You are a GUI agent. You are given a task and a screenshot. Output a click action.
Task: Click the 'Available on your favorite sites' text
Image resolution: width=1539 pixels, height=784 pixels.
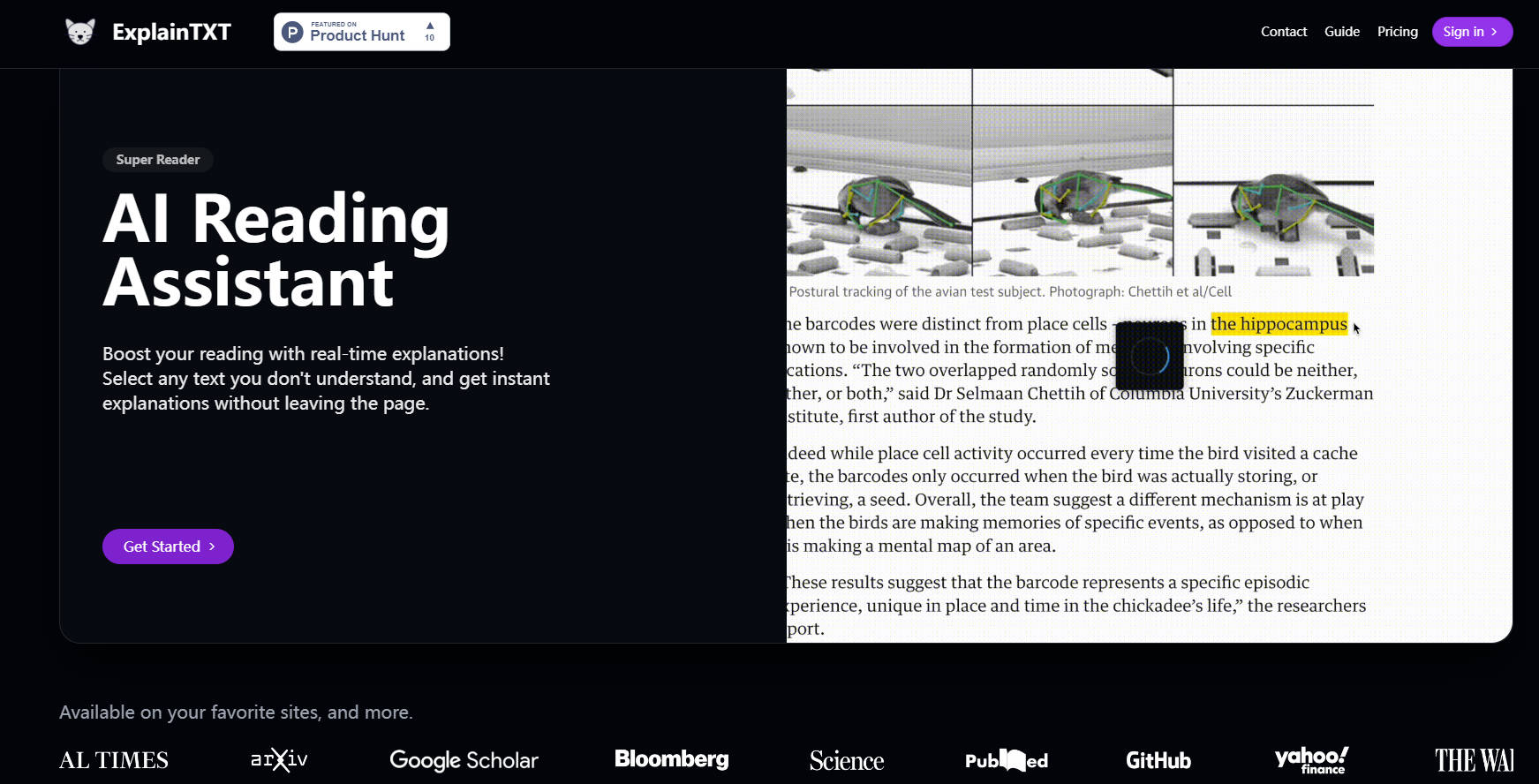(x=236, y=712)
